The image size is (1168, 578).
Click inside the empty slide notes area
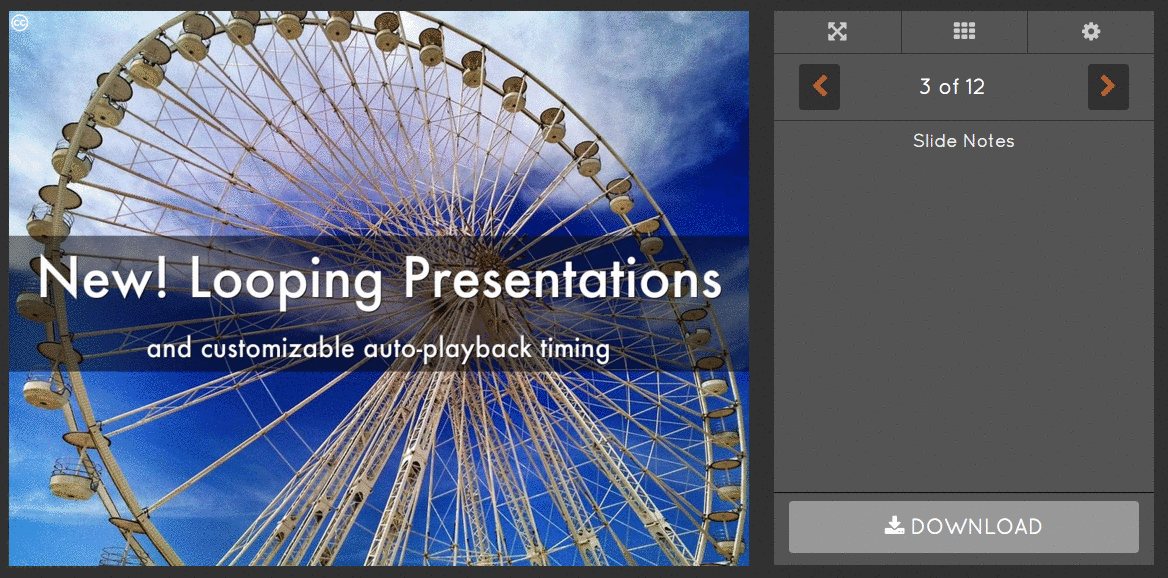963,320
